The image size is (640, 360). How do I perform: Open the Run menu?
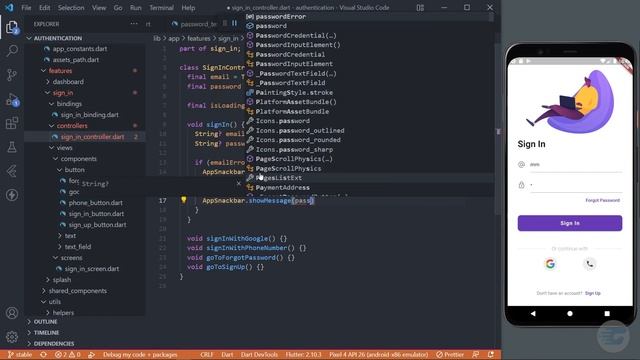coord(136,7)
